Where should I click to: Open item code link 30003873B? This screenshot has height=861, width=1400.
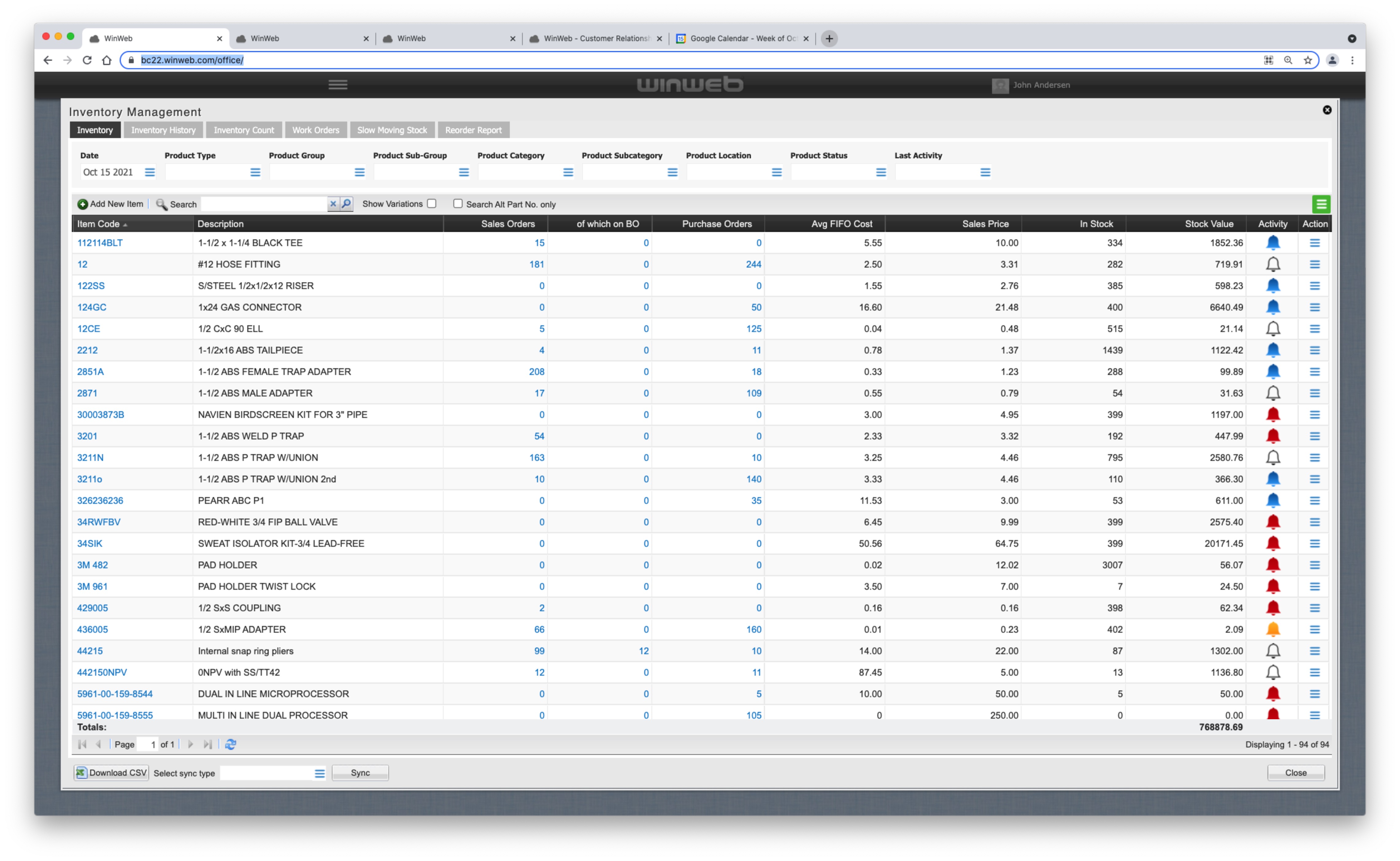[100, 415]
